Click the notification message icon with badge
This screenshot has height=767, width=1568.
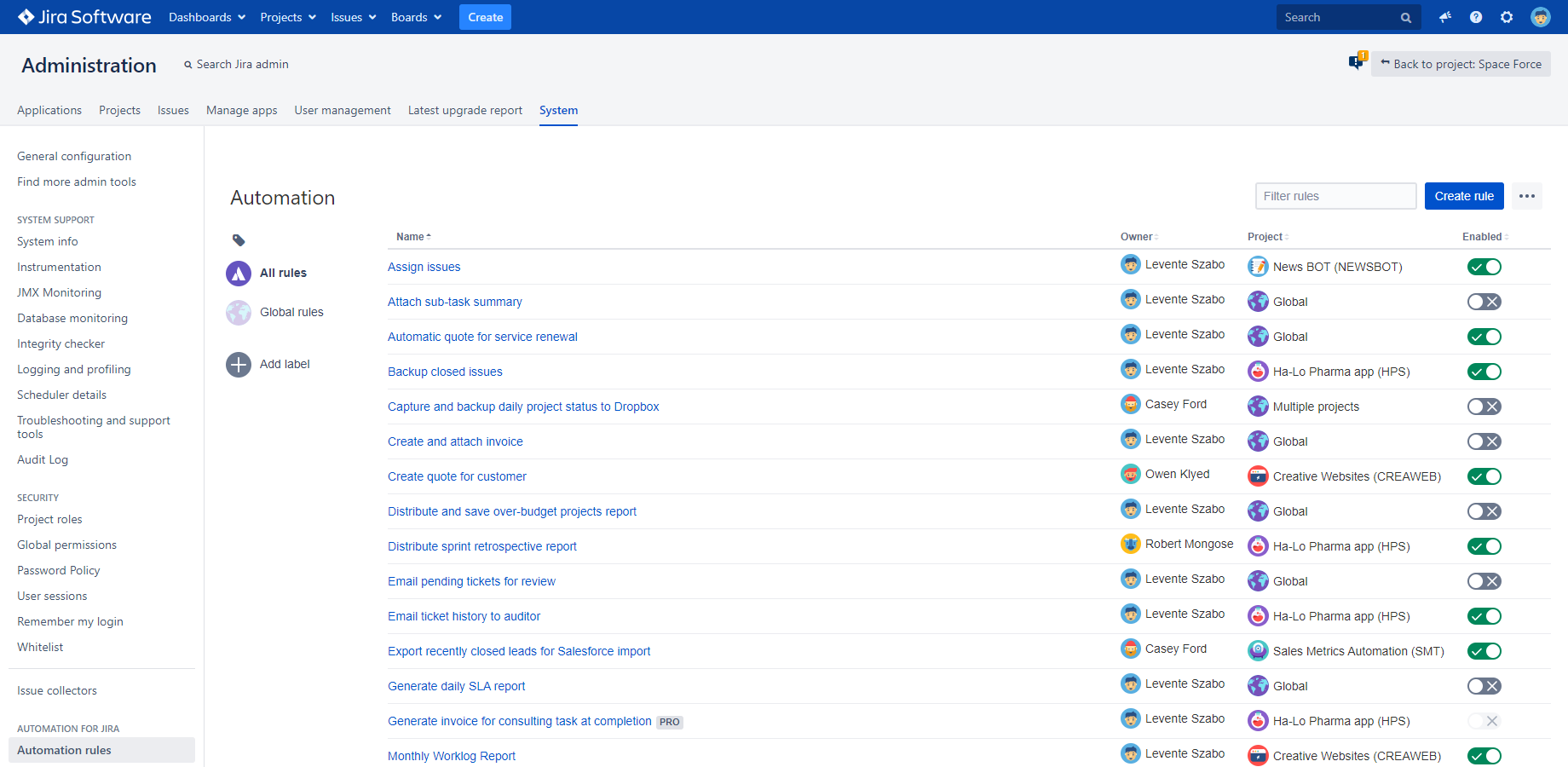coord(1356,62)
